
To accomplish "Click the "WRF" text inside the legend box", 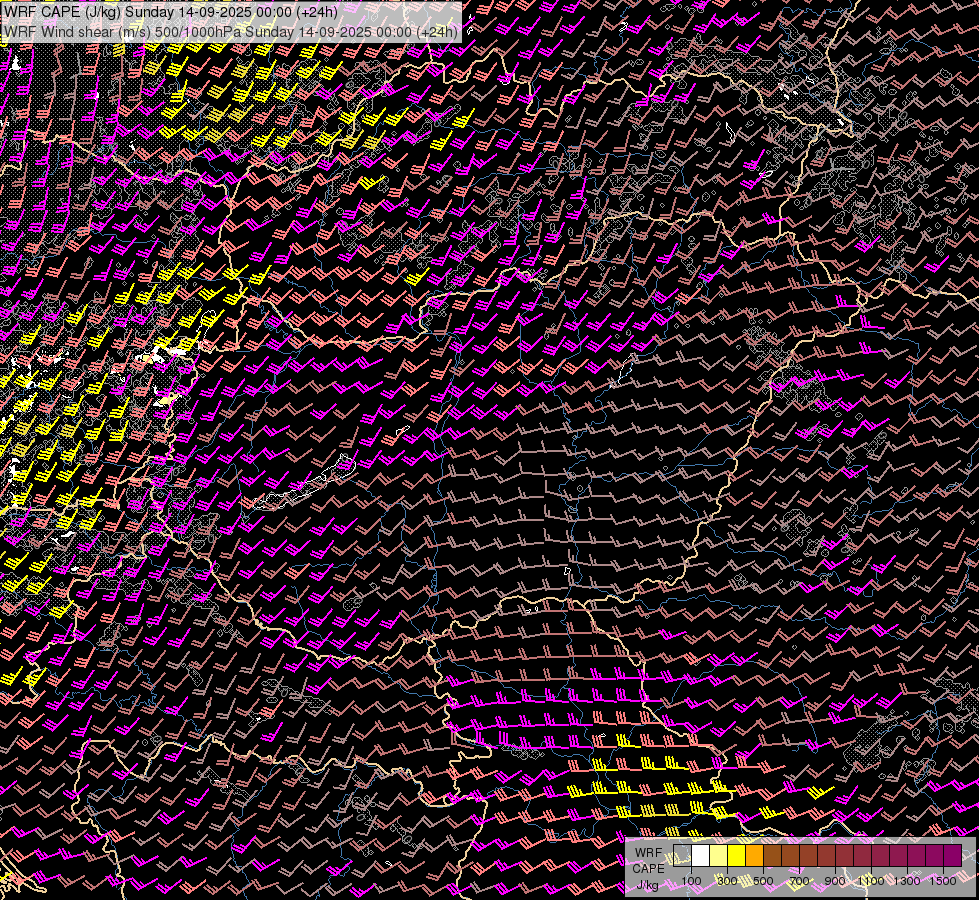I will pyautogui.click(x=648, y=853).
